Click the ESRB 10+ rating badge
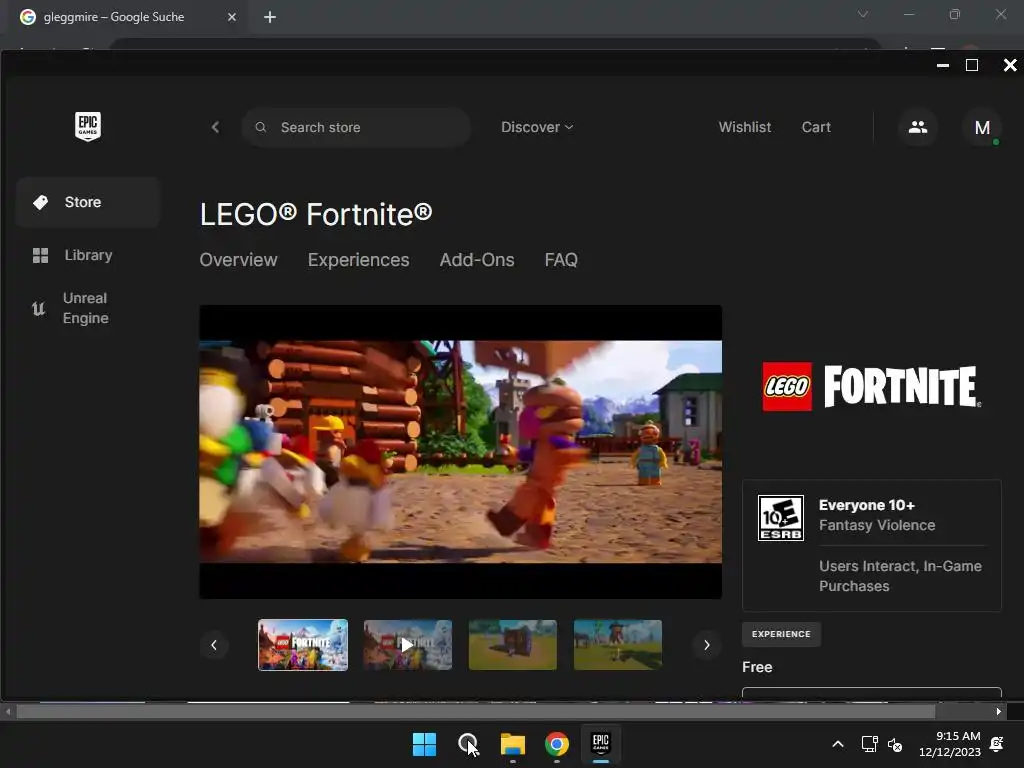1024x768 pixels. [x=780, y=518]
